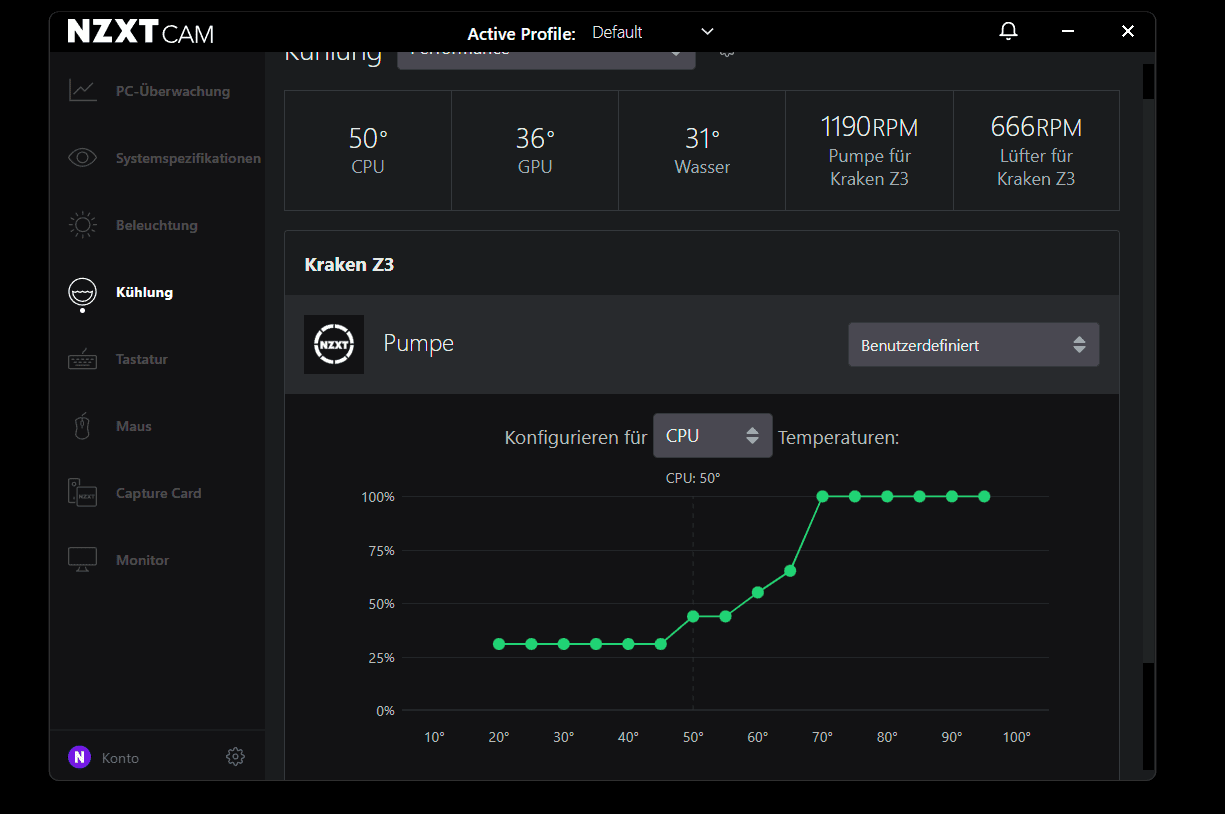Select the curve point at 85°
This screenshot has width=1225, height=814.
tap(919, 496)
